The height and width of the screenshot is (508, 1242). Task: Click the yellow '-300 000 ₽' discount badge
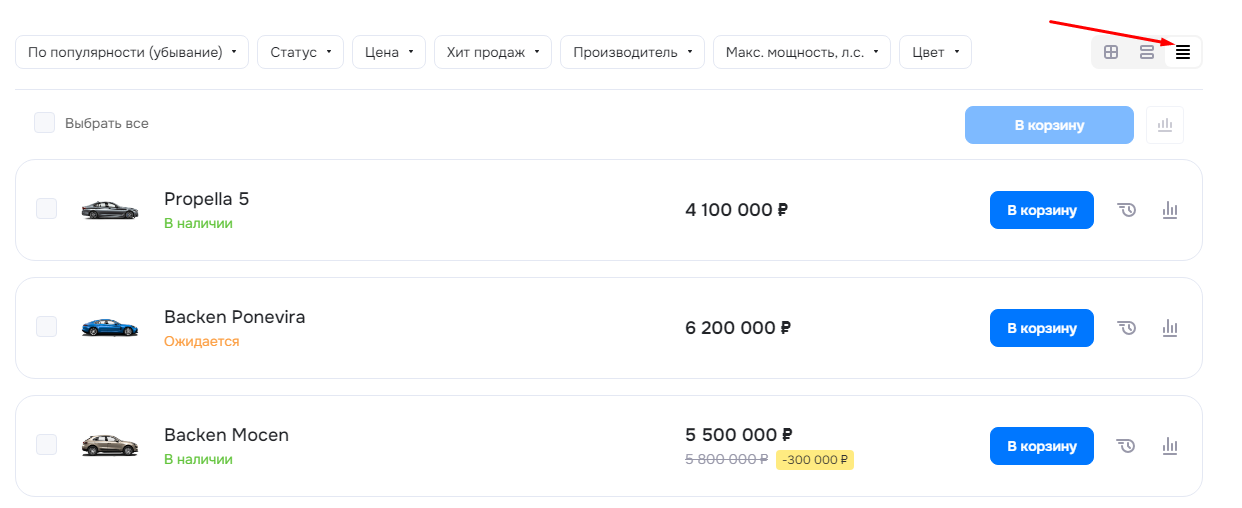click(x=815, y=460)
